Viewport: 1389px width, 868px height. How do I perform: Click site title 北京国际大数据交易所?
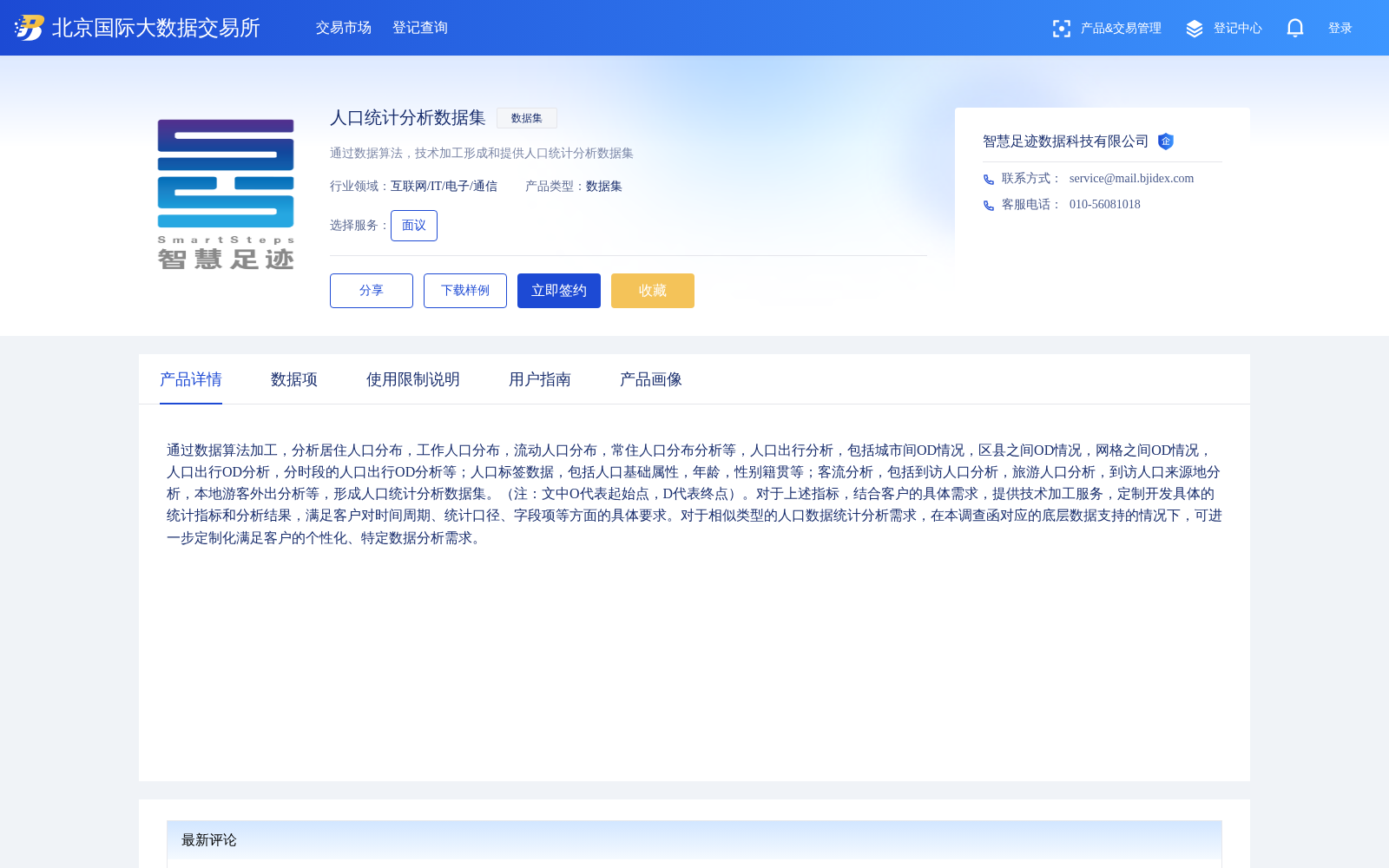156,28
